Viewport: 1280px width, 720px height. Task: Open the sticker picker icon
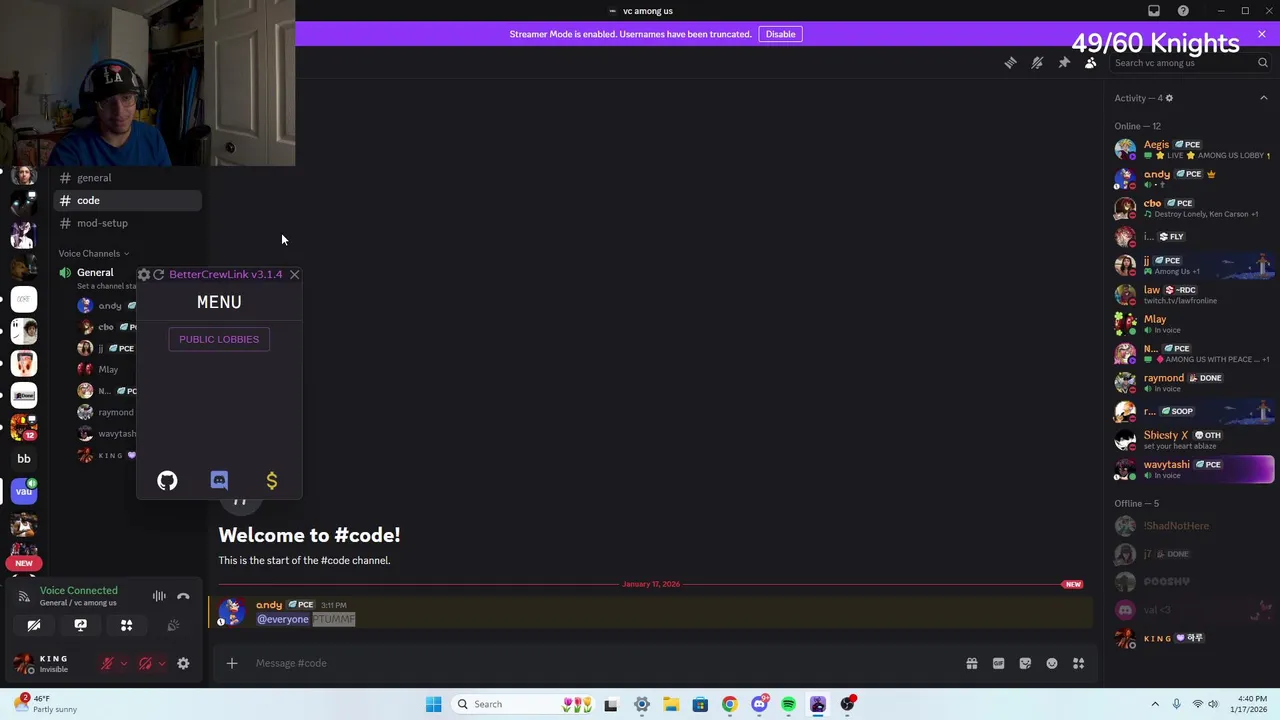(1025, 663)
